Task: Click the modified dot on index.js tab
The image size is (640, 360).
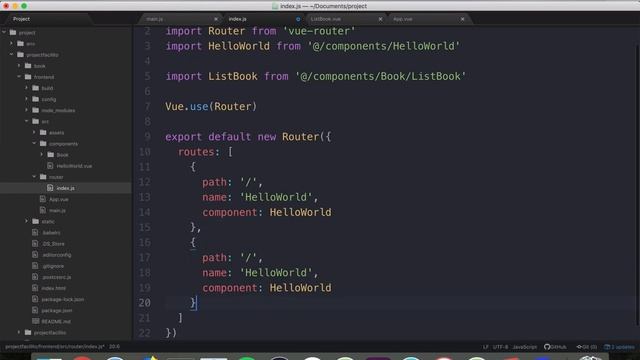Action: [298, 19]
